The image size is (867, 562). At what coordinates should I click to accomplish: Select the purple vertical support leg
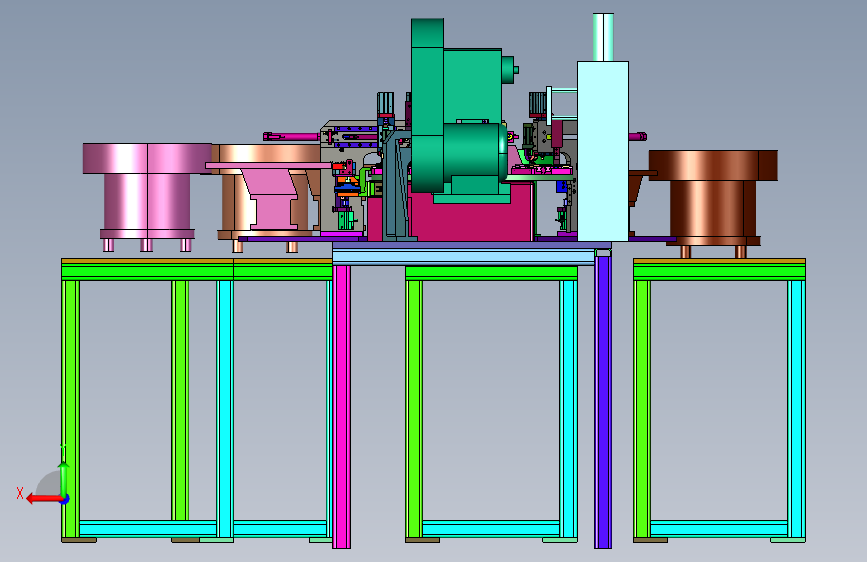coord(603,401)
